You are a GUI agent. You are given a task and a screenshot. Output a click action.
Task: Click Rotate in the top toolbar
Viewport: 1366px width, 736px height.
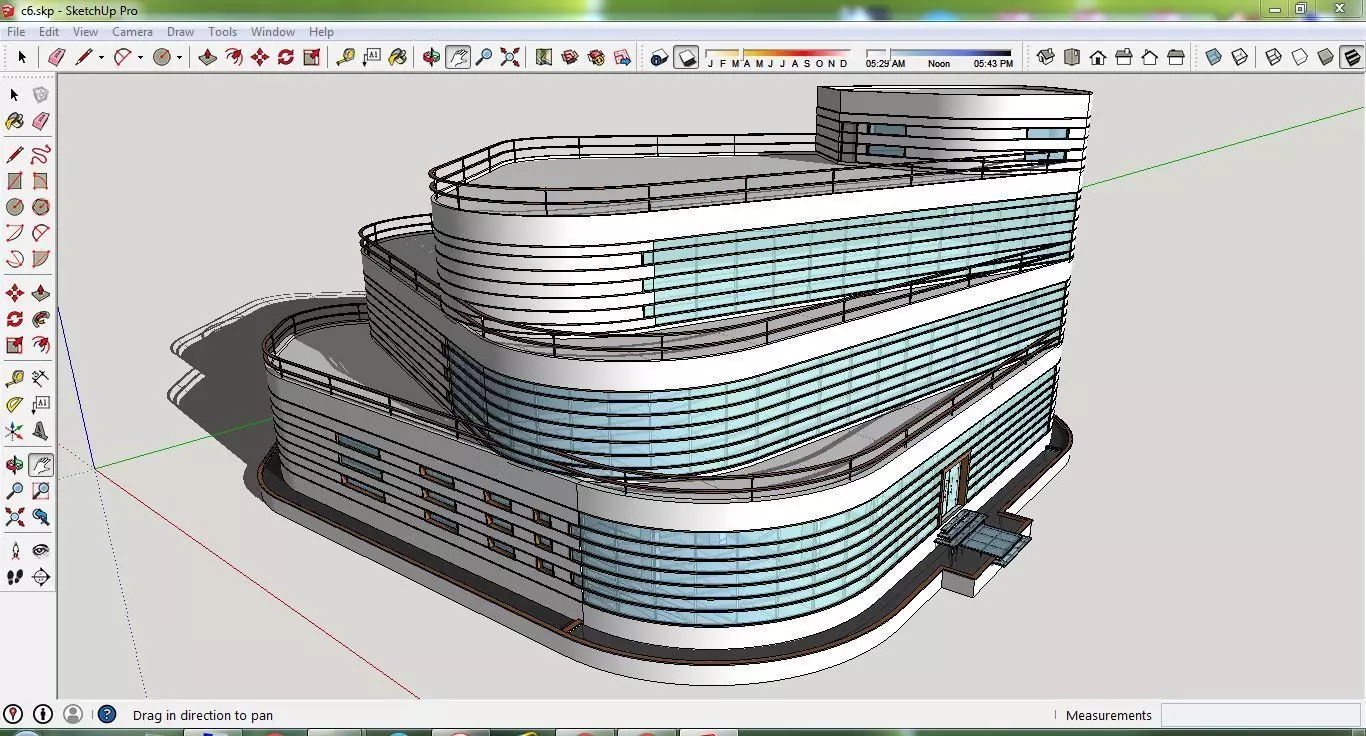(x=285, y=57)
